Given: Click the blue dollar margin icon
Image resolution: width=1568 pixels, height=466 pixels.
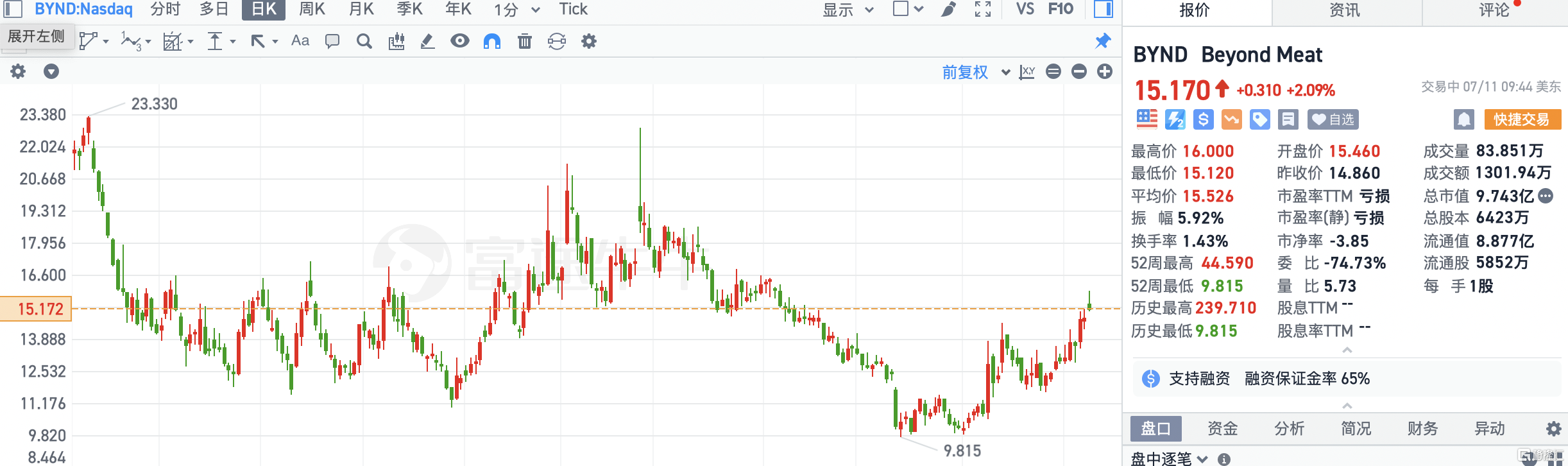Looking at the screenshot, I should tap(1204, 119).
